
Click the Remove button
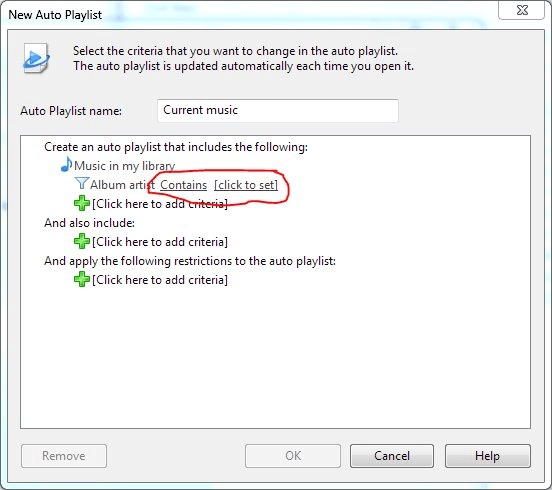[x=64, y=456]
